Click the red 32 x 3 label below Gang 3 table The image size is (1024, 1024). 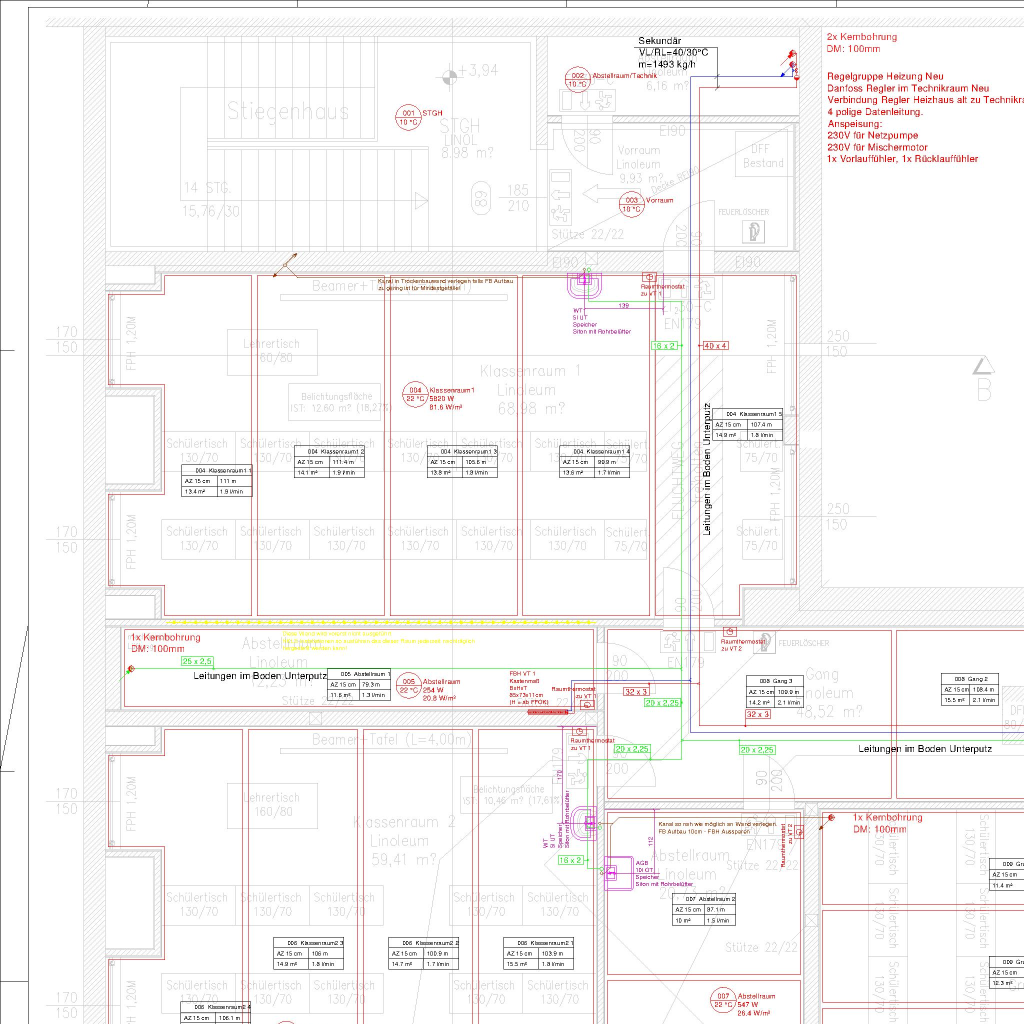click(758, 714)
